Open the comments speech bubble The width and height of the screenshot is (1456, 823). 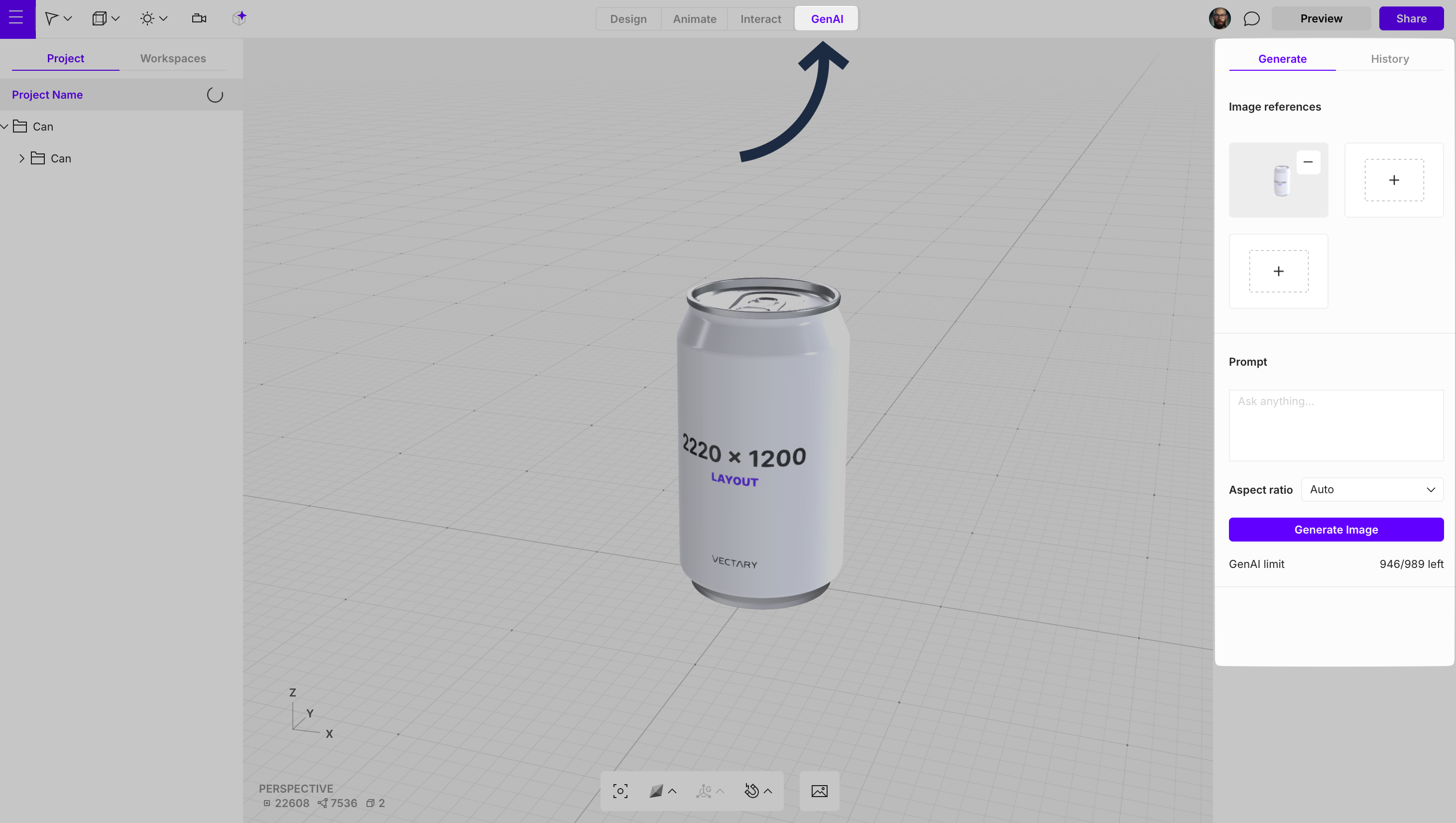(x=1251, y=18)
